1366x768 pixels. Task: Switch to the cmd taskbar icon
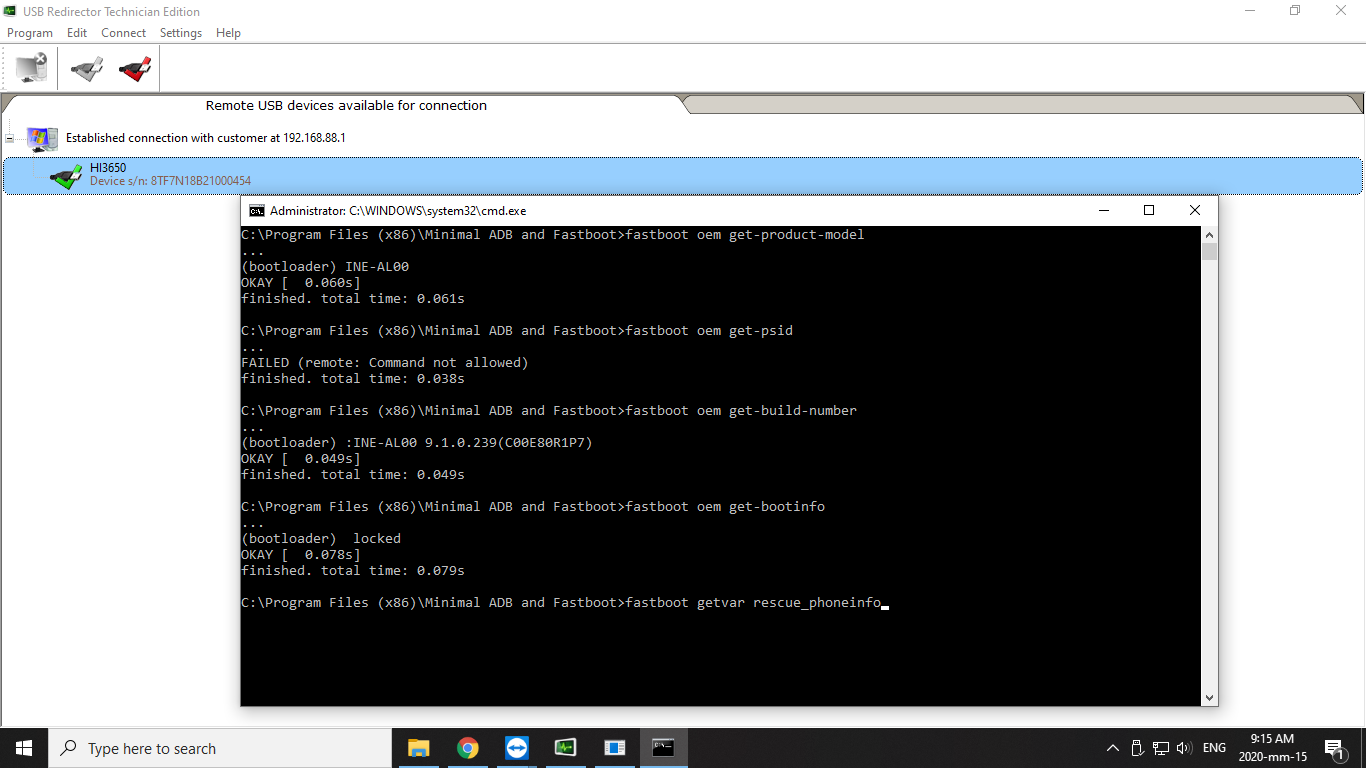point(663,748)
